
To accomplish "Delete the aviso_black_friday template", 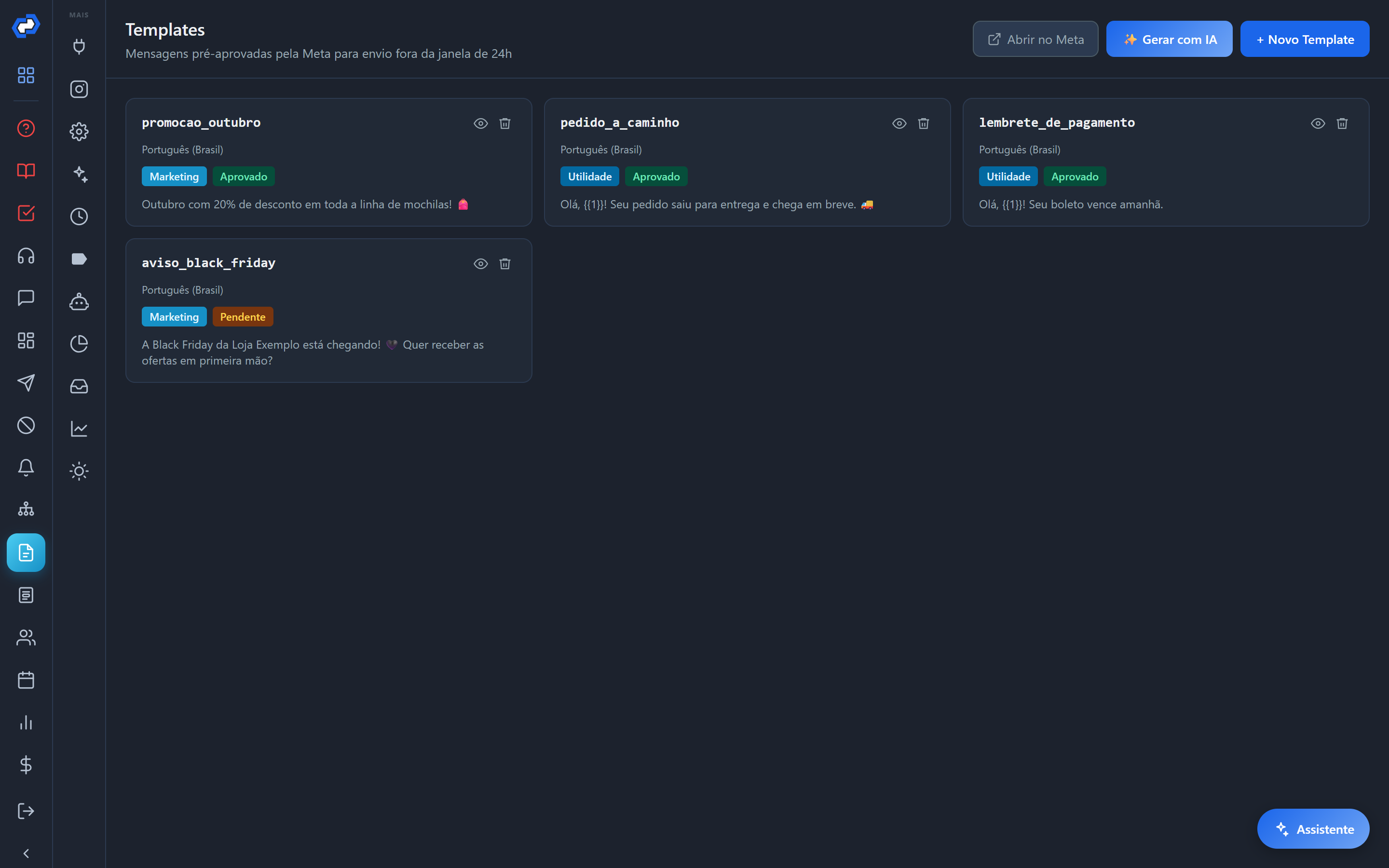I will click(504, 263).
